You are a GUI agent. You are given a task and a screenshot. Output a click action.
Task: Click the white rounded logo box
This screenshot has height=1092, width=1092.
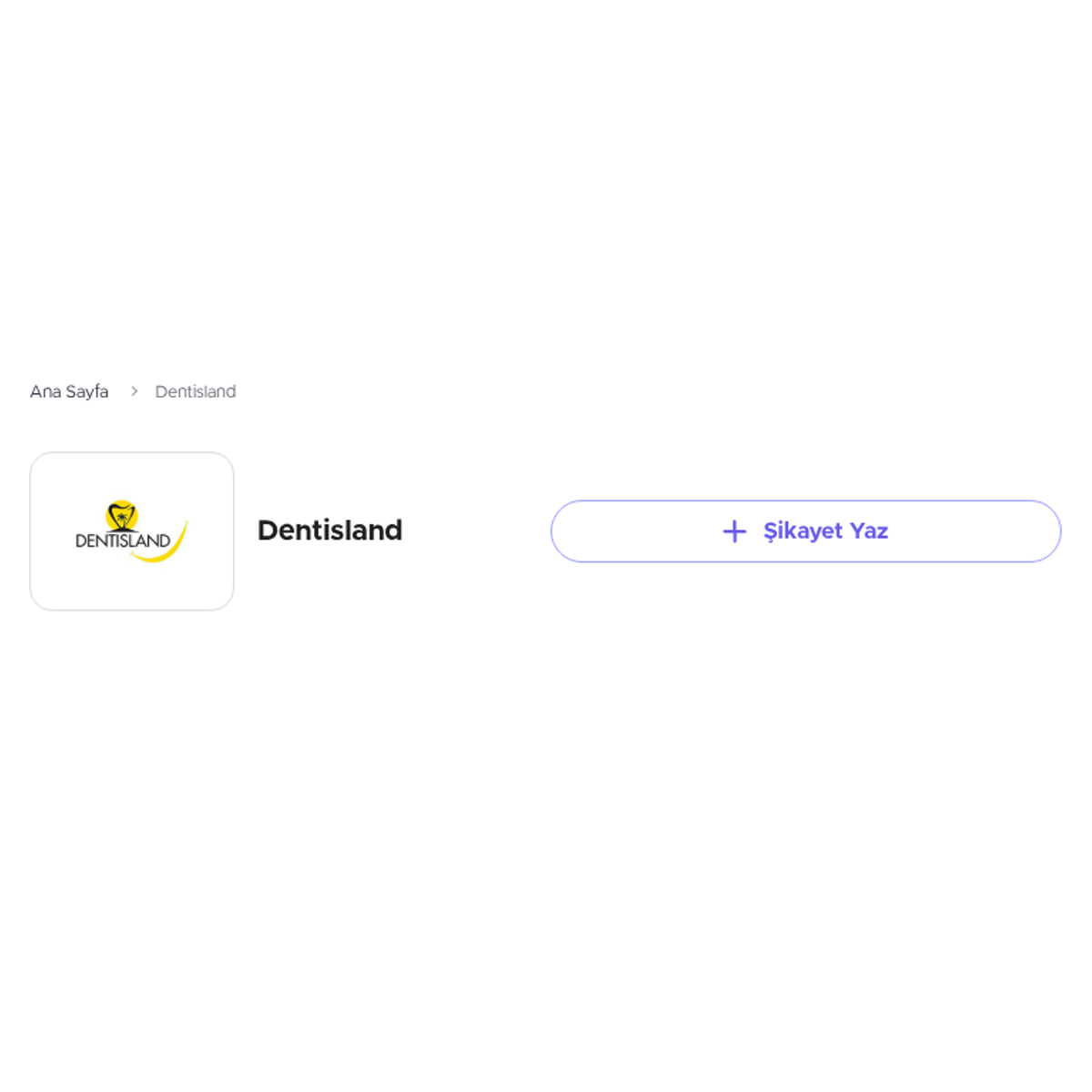[132, 531]
